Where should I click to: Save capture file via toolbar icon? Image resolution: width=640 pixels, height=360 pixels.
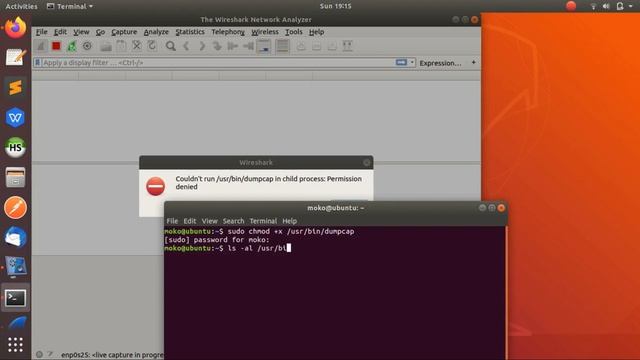[x=121, y=46]
